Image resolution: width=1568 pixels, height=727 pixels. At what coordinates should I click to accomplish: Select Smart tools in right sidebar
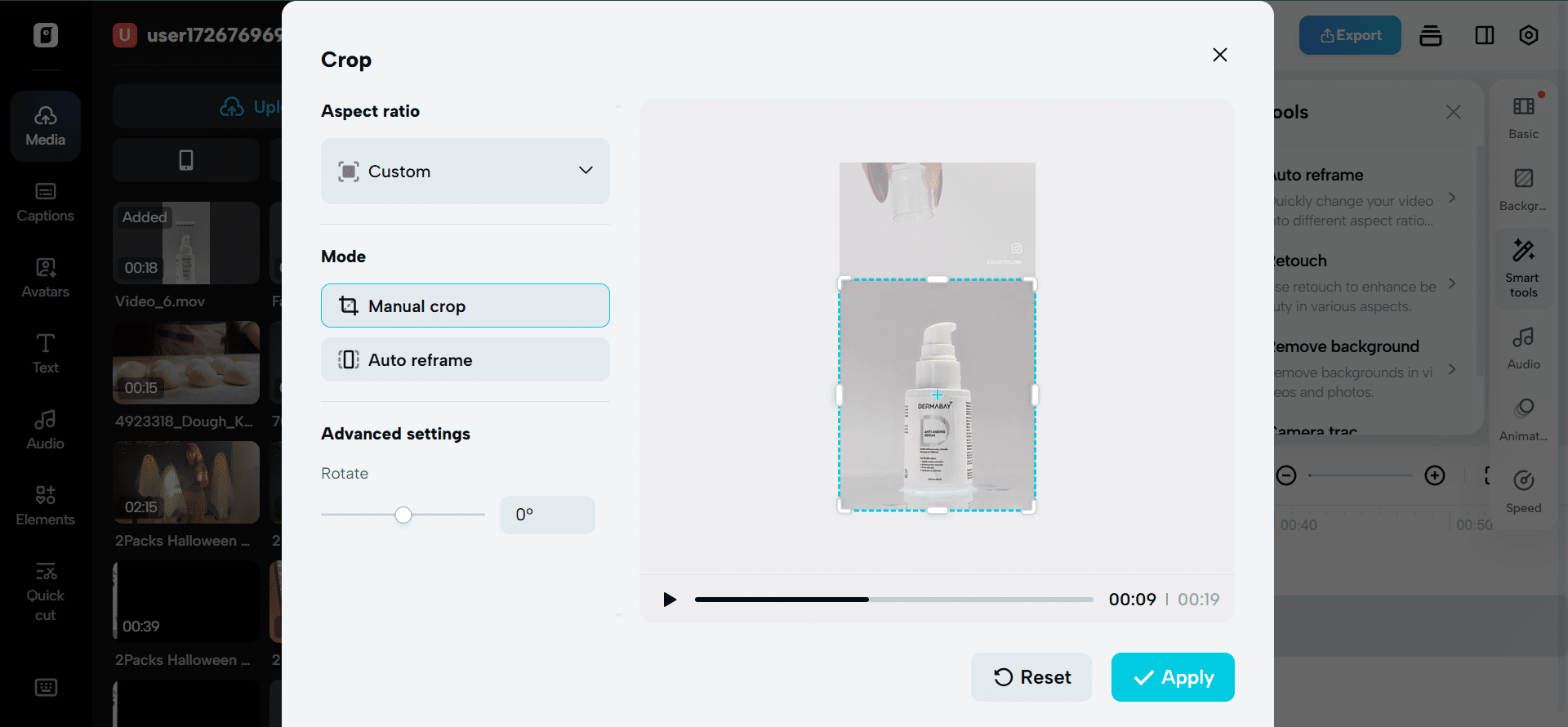pos(1523,268)
